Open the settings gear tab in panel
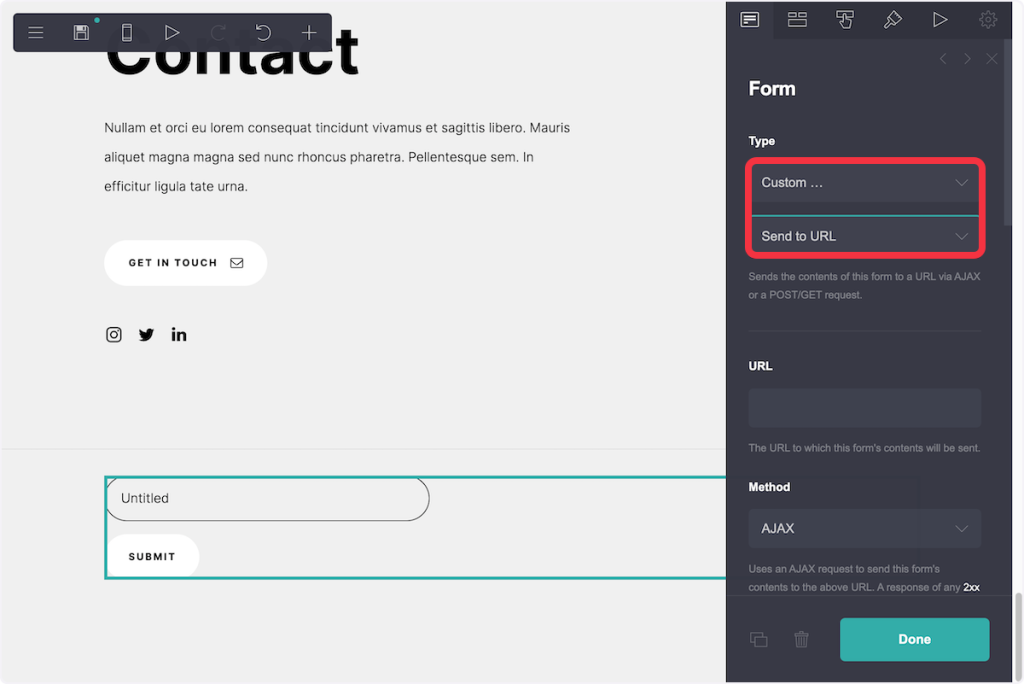 [x=988, y=19]
